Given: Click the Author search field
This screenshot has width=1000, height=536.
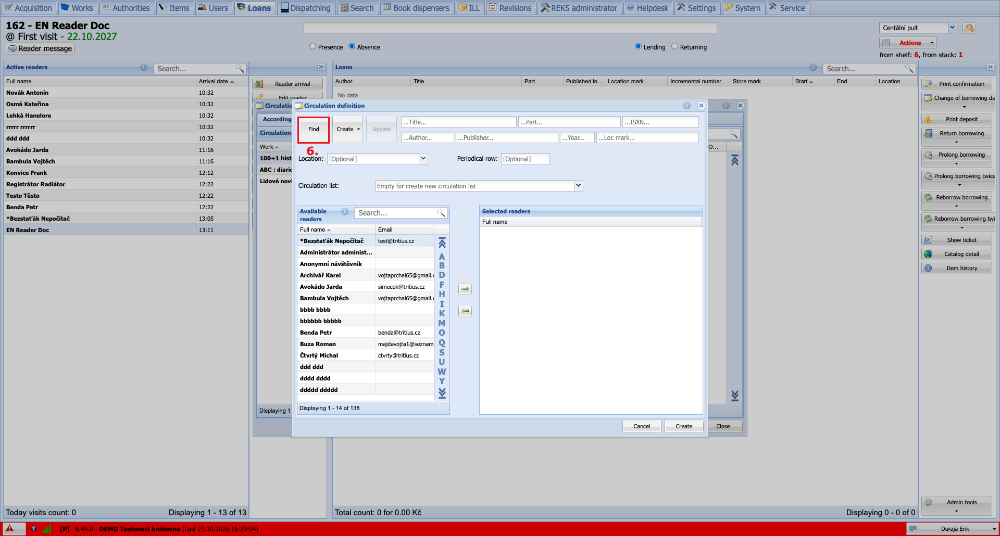Looking at the screenshot, I should tap(427, 137).
